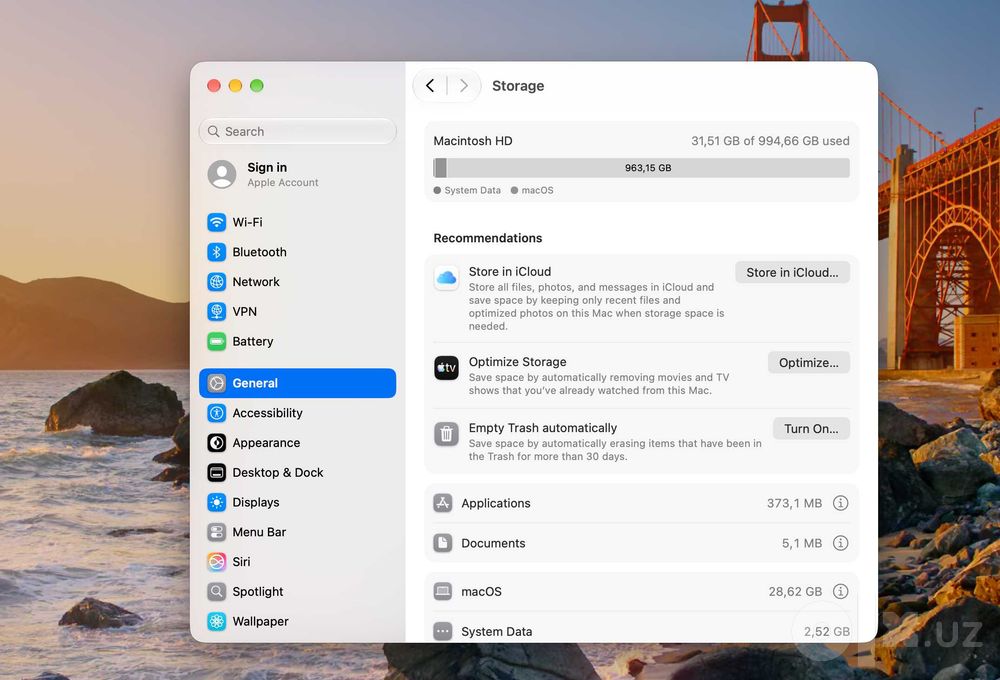Click the VPN icon in sidebar
Screen dimensions: 1000x680
point(217,311)
